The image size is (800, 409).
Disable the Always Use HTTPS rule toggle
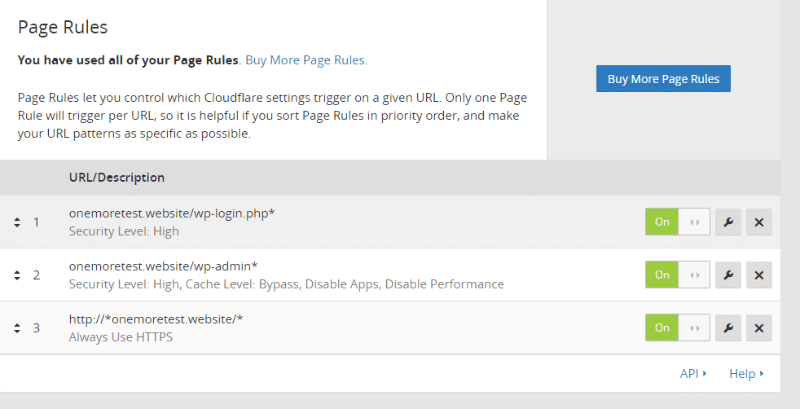coord(678,327)
